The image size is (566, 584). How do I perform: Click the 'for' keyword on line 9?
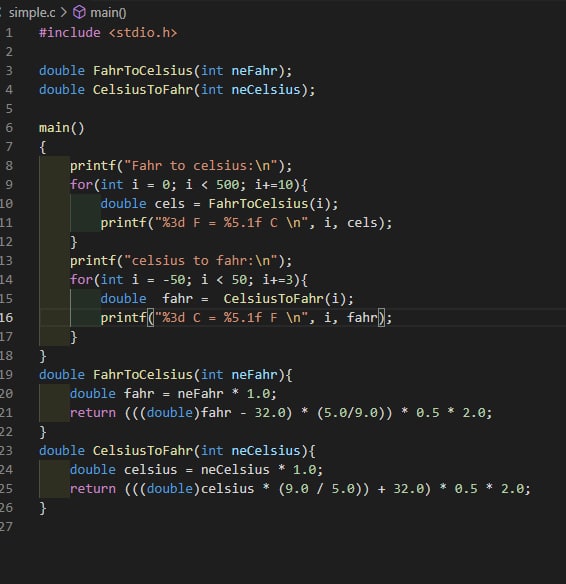tap(81, 185)
